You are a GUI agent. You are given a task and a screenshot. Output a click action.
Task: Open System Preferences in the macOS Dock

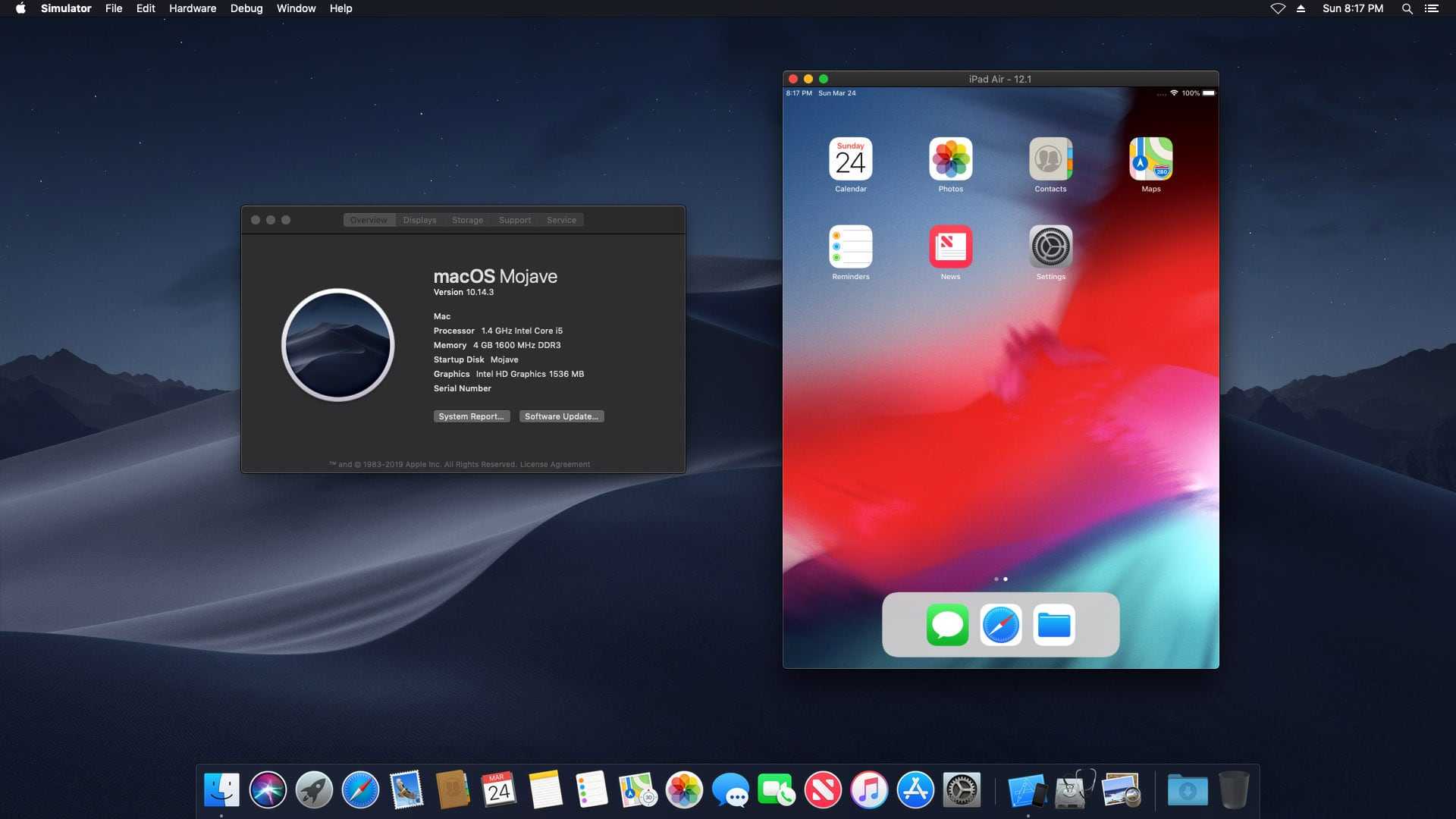click(962, 790)
